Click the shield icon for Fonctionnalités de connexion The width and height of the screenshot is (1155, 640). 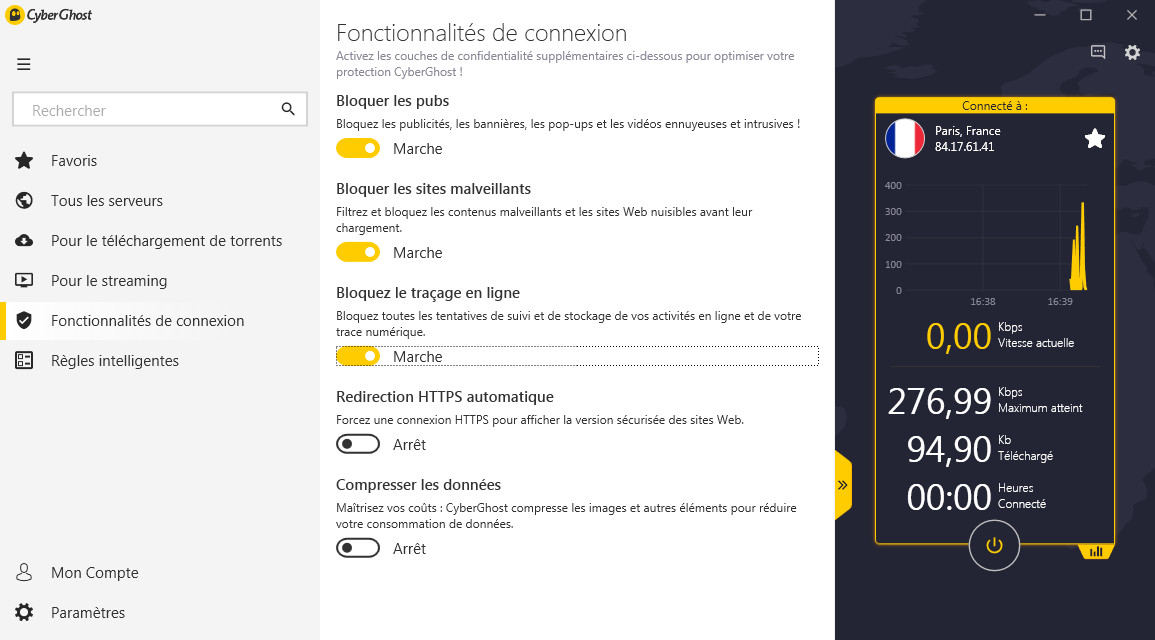point(24,320)
